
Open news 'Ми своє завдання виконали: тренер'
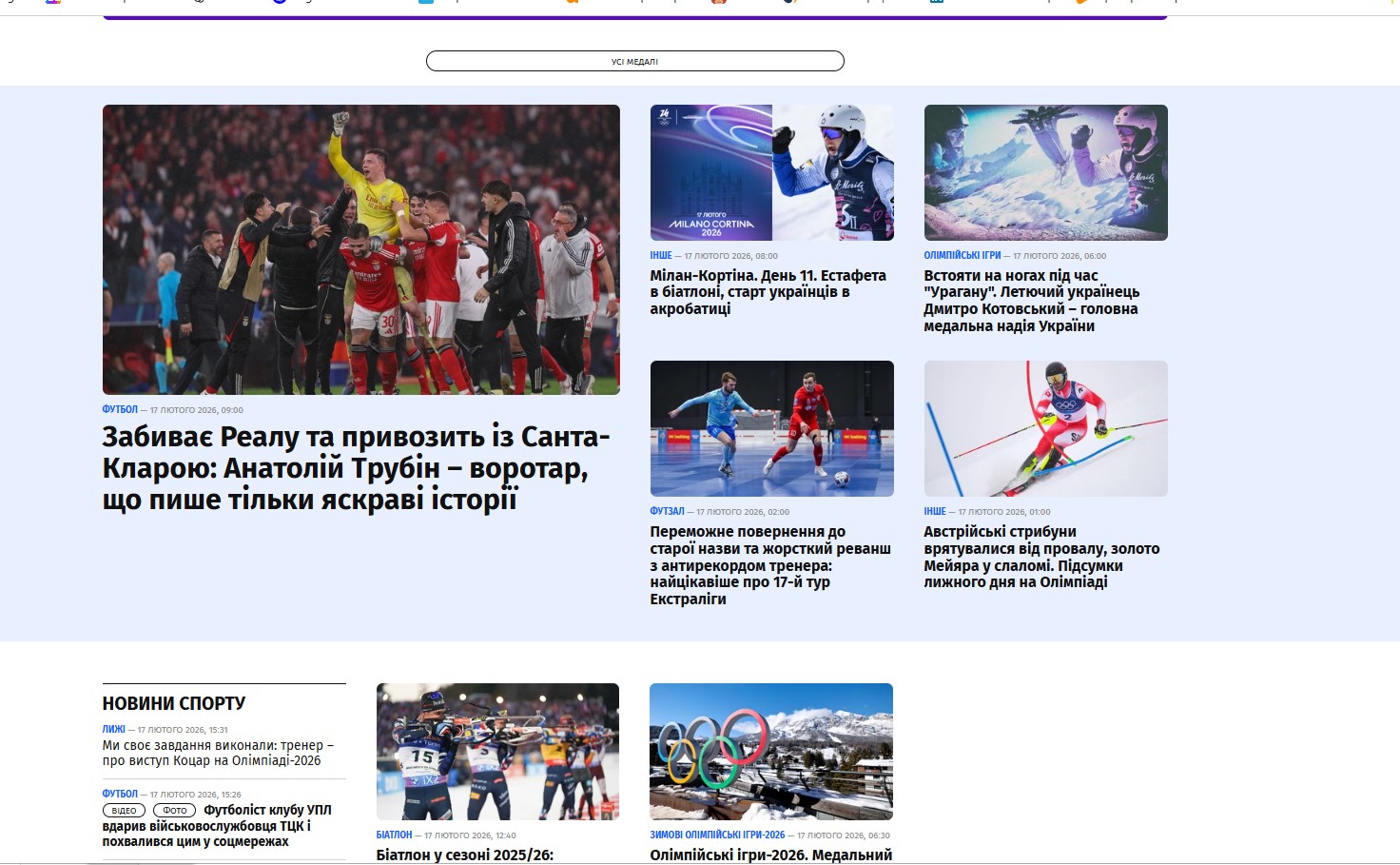point(218,753)
